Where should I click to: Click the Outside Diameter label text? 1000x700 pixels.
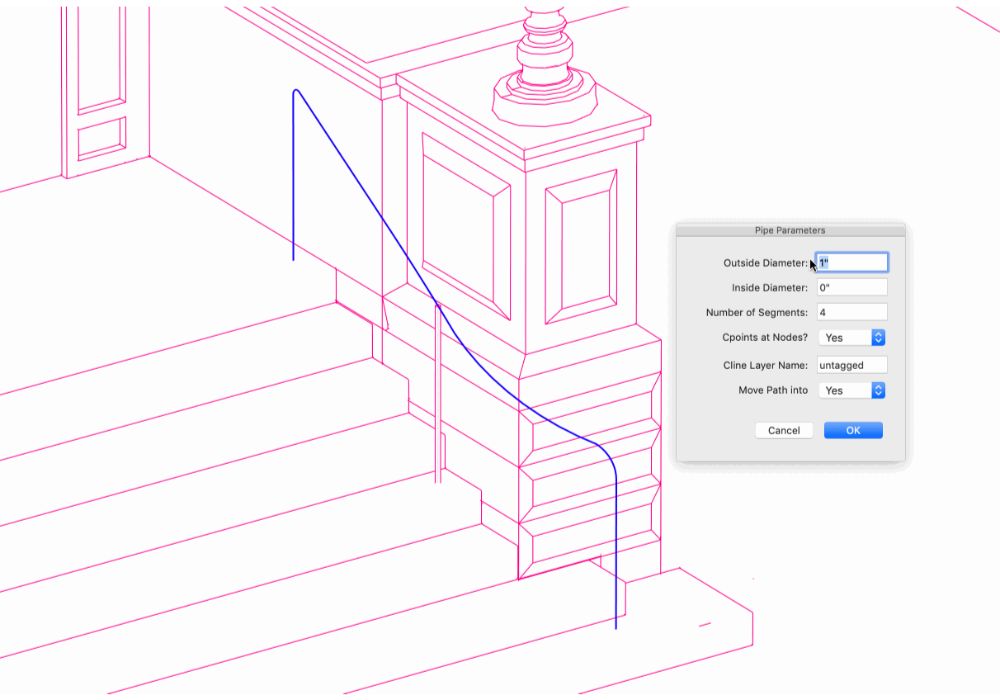coord(765,263)
